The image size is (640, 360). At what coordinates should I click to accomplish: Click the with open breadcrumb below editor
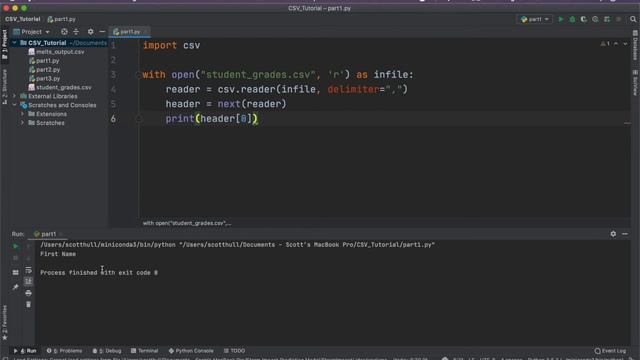click(187, 223)
